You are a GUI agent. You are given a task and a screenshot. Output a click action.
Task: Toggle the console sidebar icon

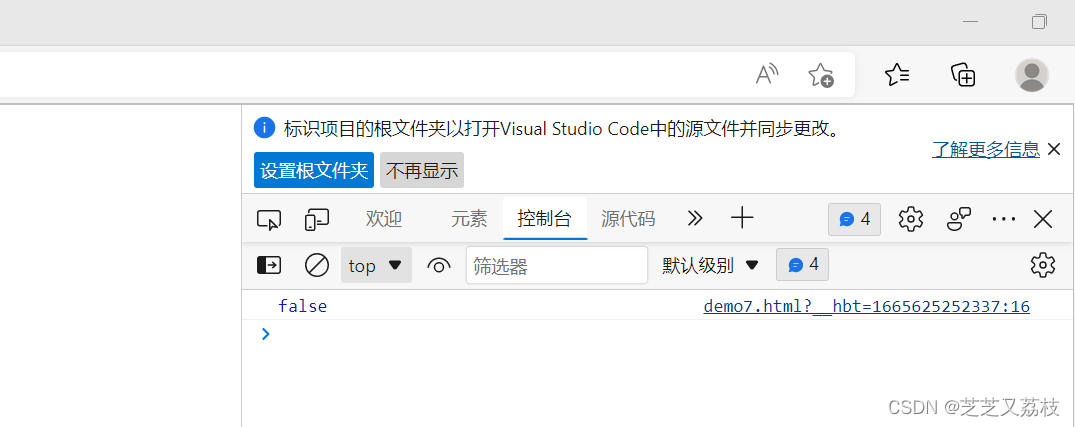tap(269, 265)
